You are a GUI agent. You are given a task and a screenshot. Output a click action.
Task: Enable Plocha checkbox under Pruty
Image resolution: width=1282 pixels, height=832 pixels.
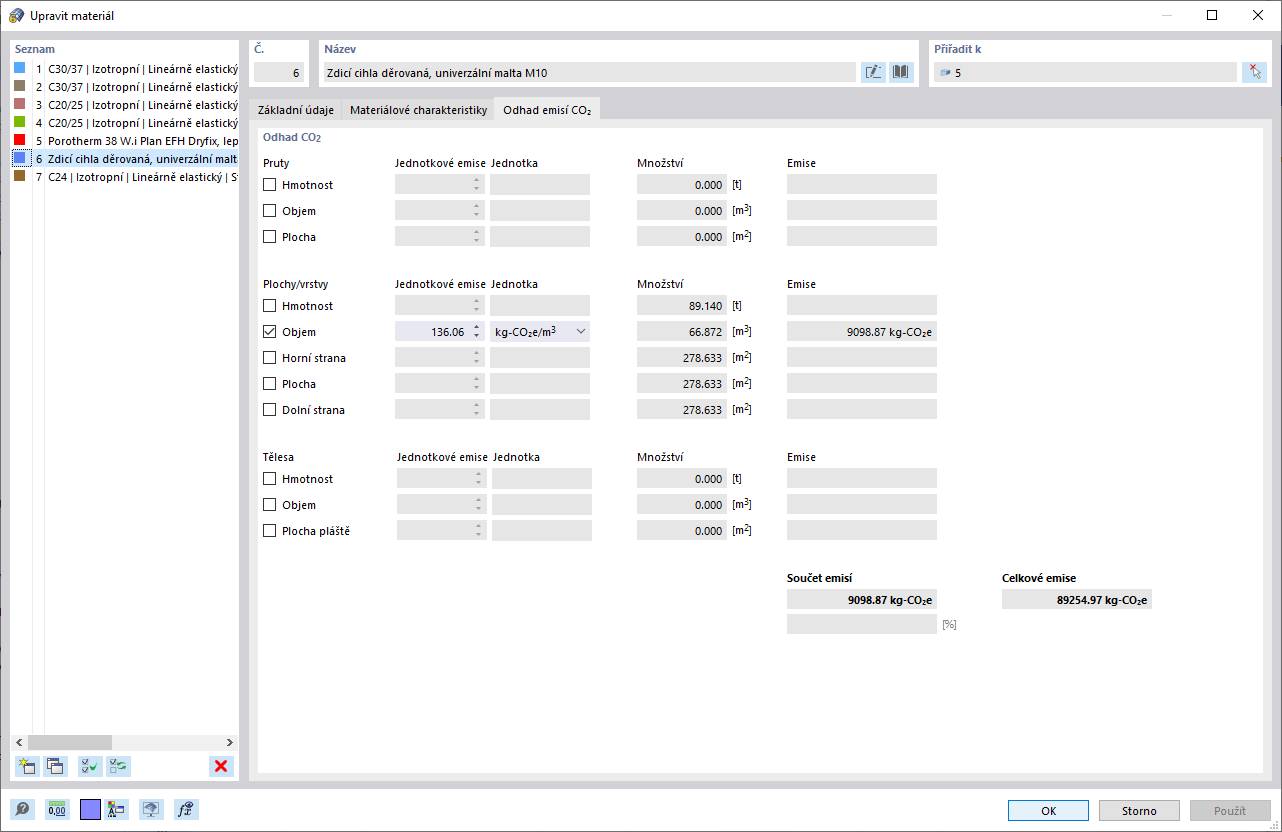[x=269, y=237]
